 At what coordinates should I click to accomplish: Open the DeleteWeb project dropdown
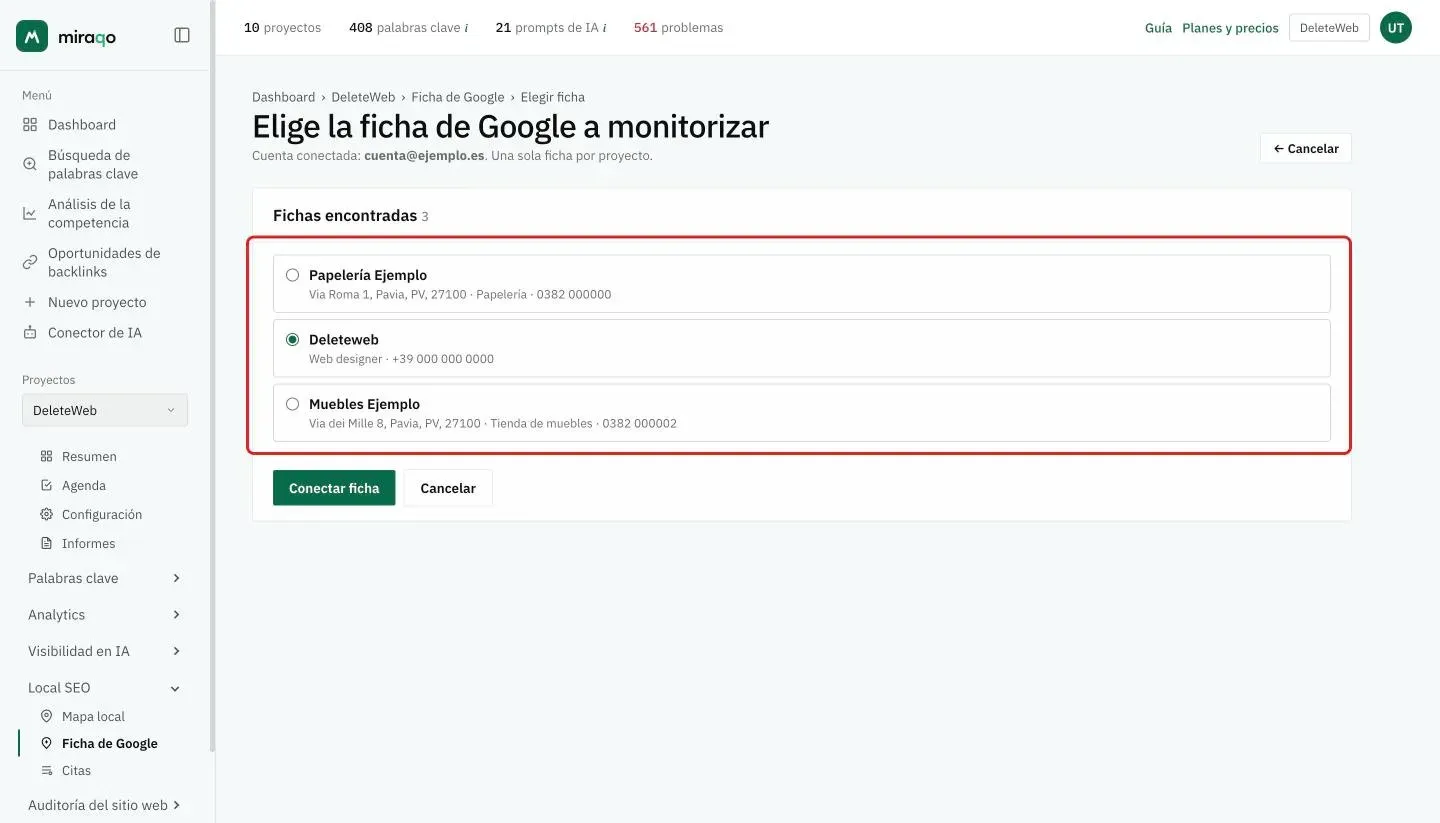click(x=105, y=411)
